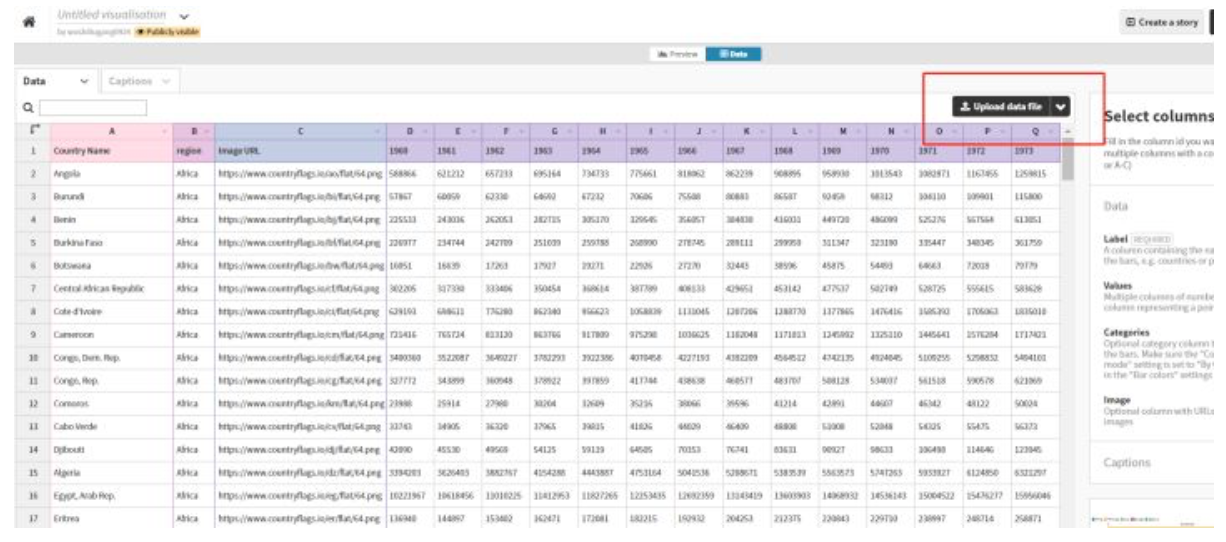Image resolution: width=1226 pixels, height=542 pixels.
Task: Select the Cameroon cell
Action: (111, 334)
